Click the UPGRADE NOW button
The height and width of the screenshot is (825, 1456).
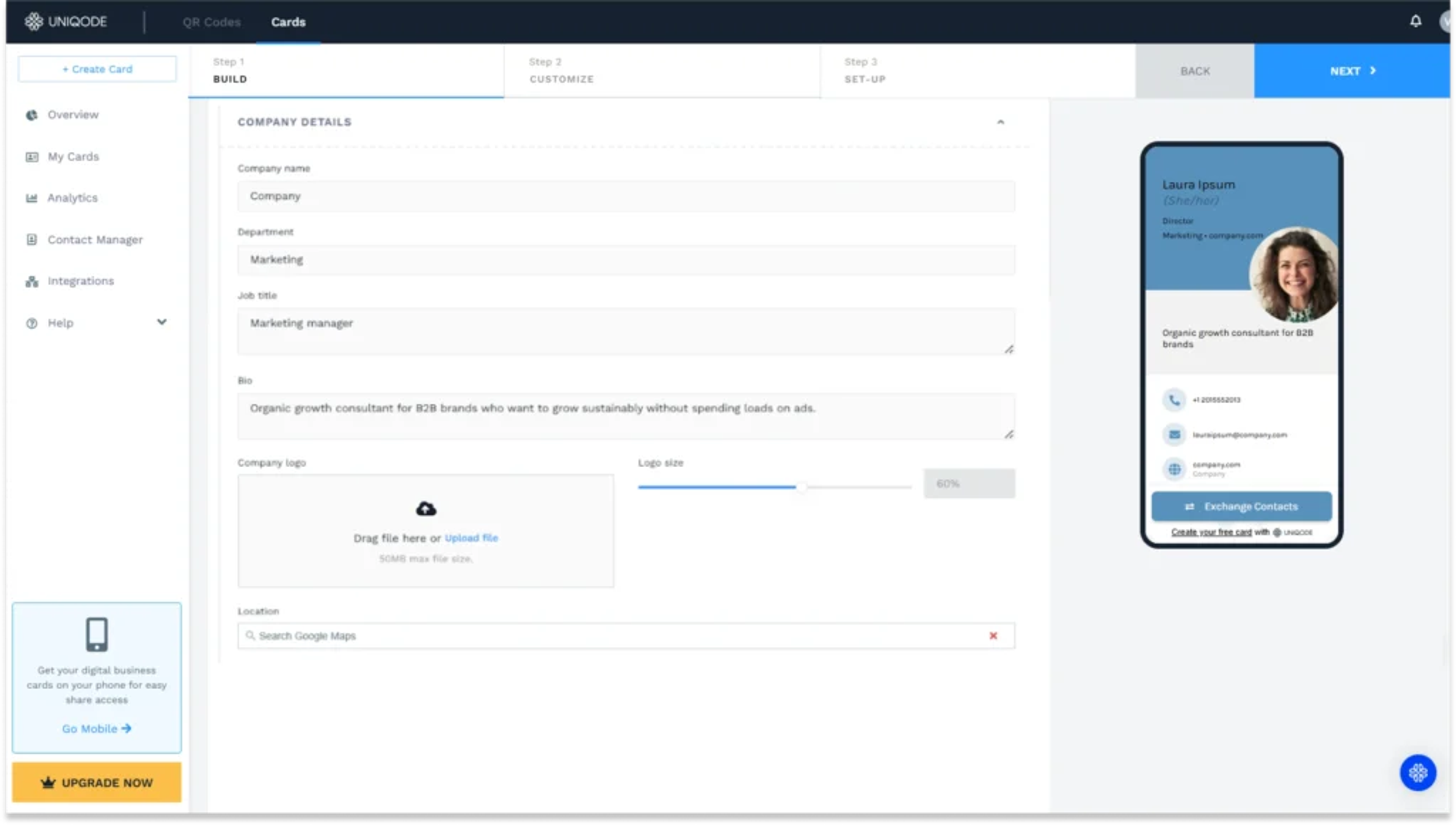click(x=97, y=783)
